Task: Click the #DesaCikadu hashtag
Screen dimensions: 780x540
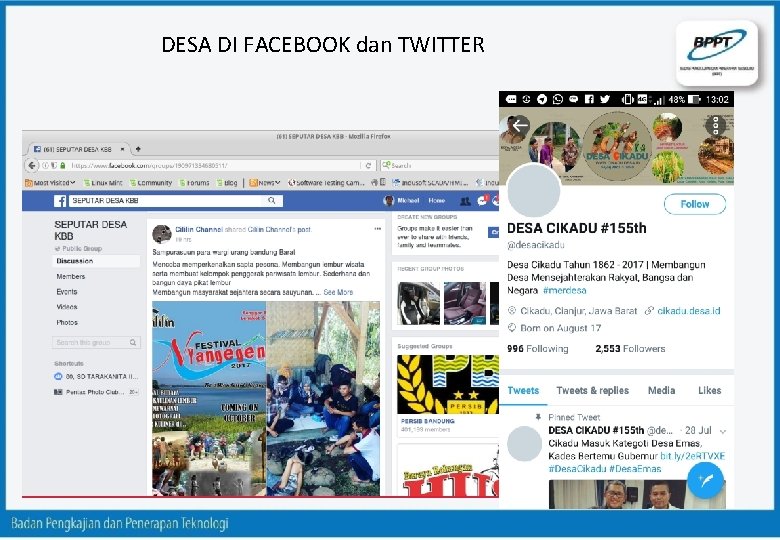Action: coord(577,469)
